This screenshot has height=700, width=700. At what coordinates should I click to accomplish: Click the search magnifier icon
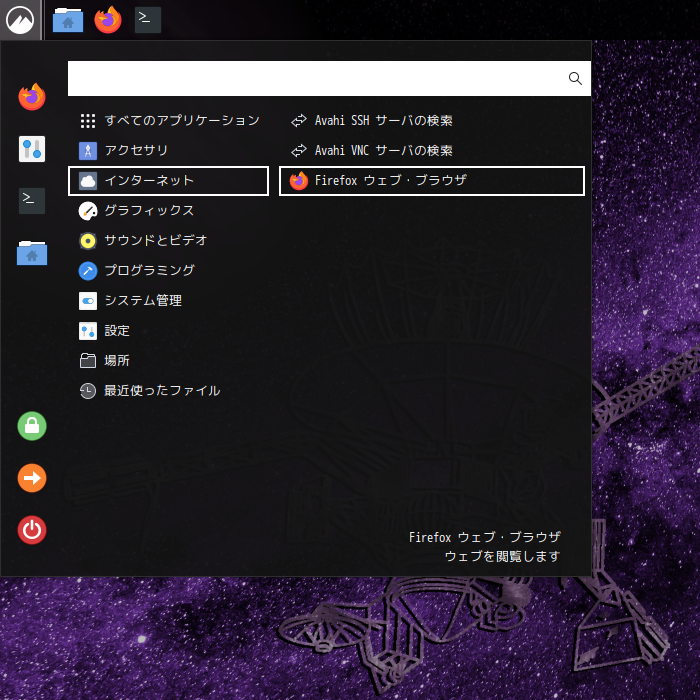pos(575,79)
